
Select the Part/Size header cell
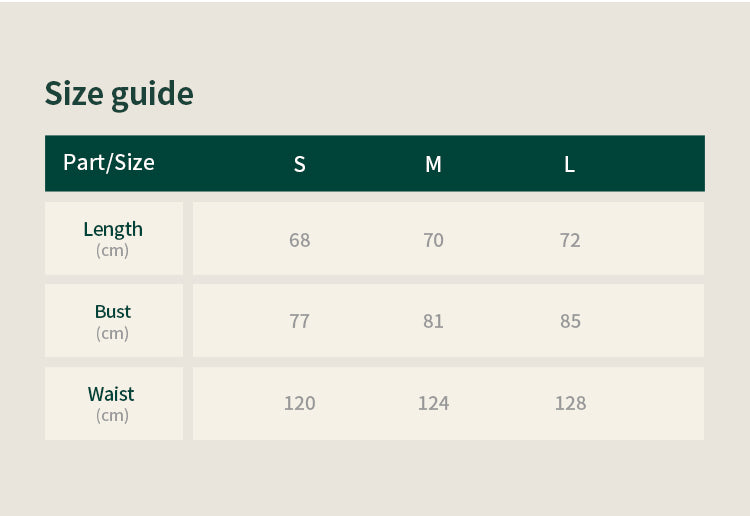pos(109,162)
